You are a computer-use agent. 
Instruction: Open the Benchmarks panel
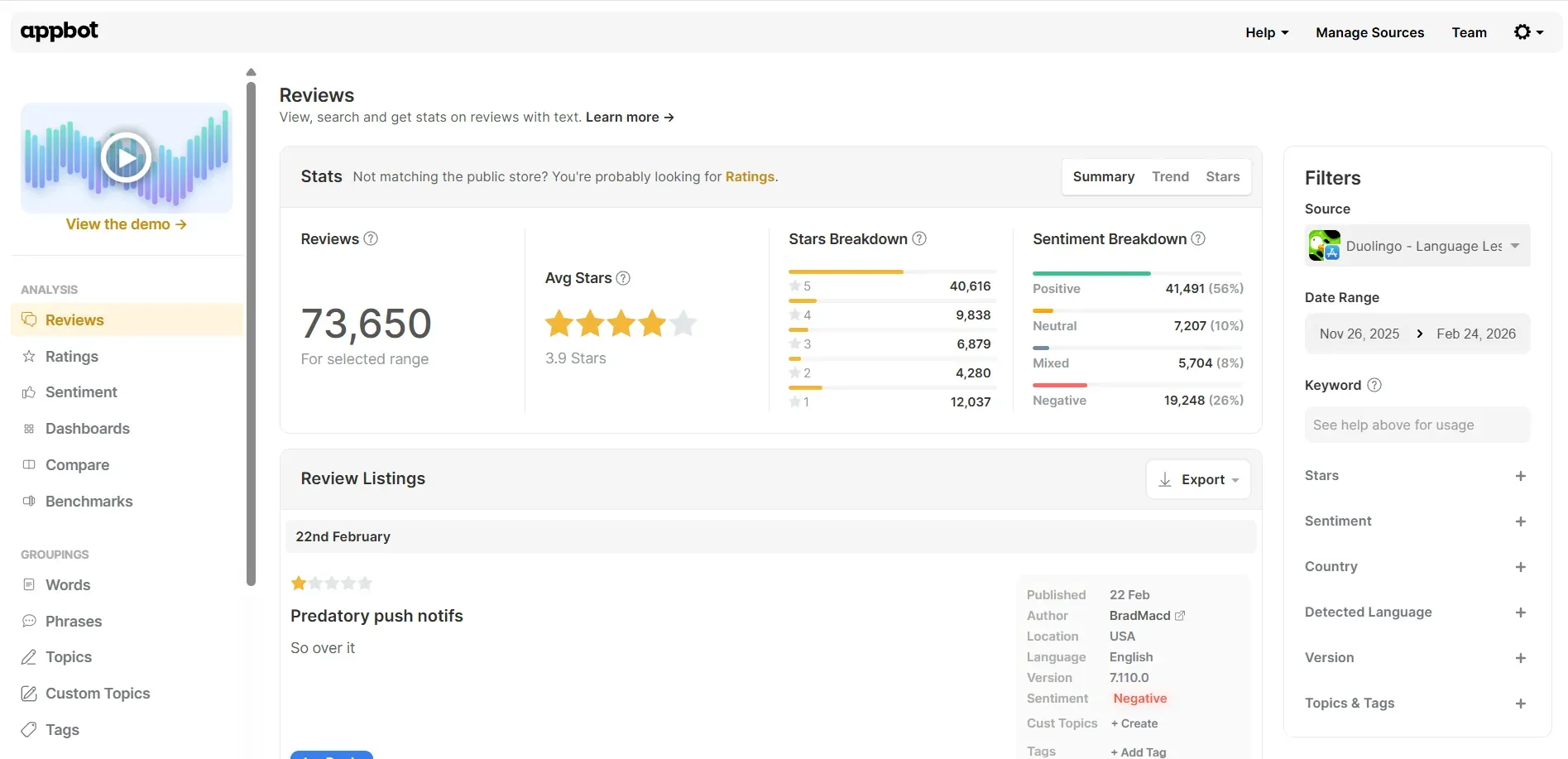tap(29, 502)
